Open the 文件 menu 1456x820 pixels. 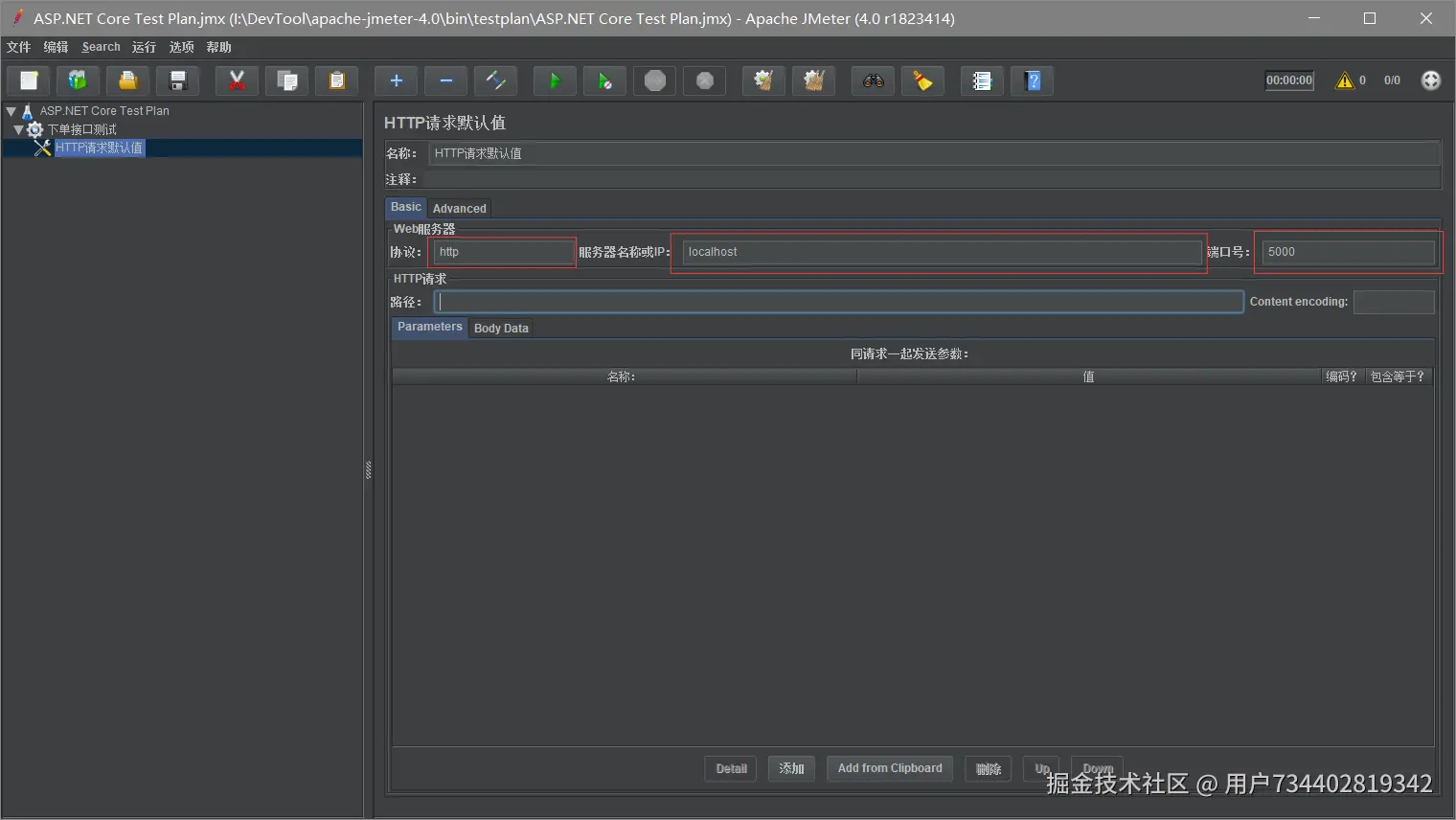tap(18, 47)
